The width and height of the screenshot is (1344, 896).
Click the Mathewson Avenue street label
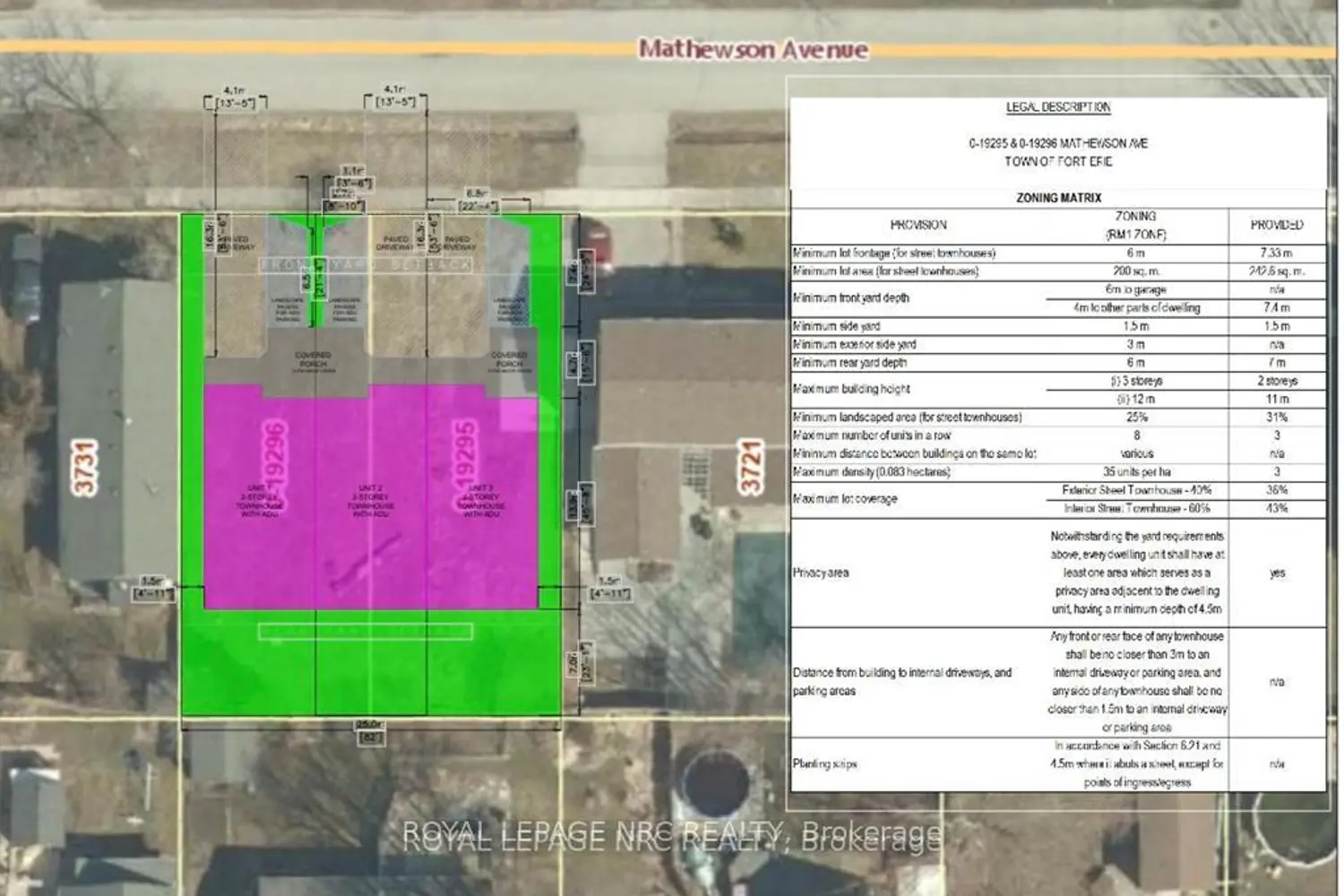[753, 49]
